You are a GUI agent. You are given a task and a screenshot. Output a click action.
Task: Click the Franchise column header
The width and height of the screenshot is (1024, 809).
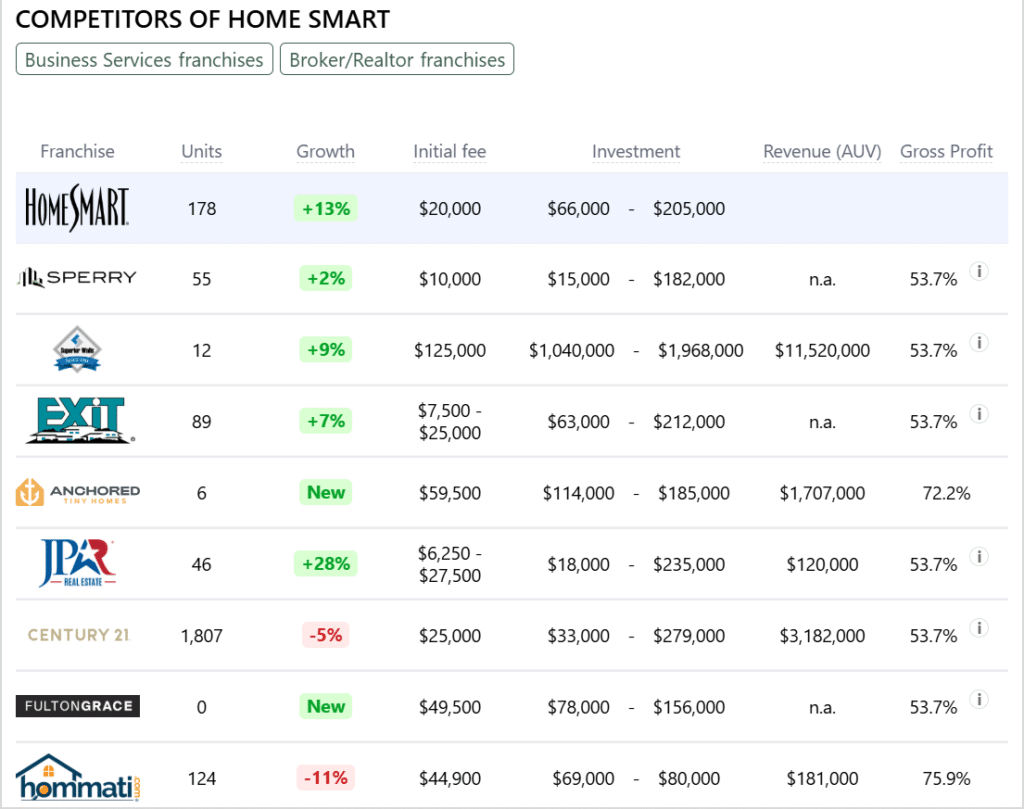[77, 151]
